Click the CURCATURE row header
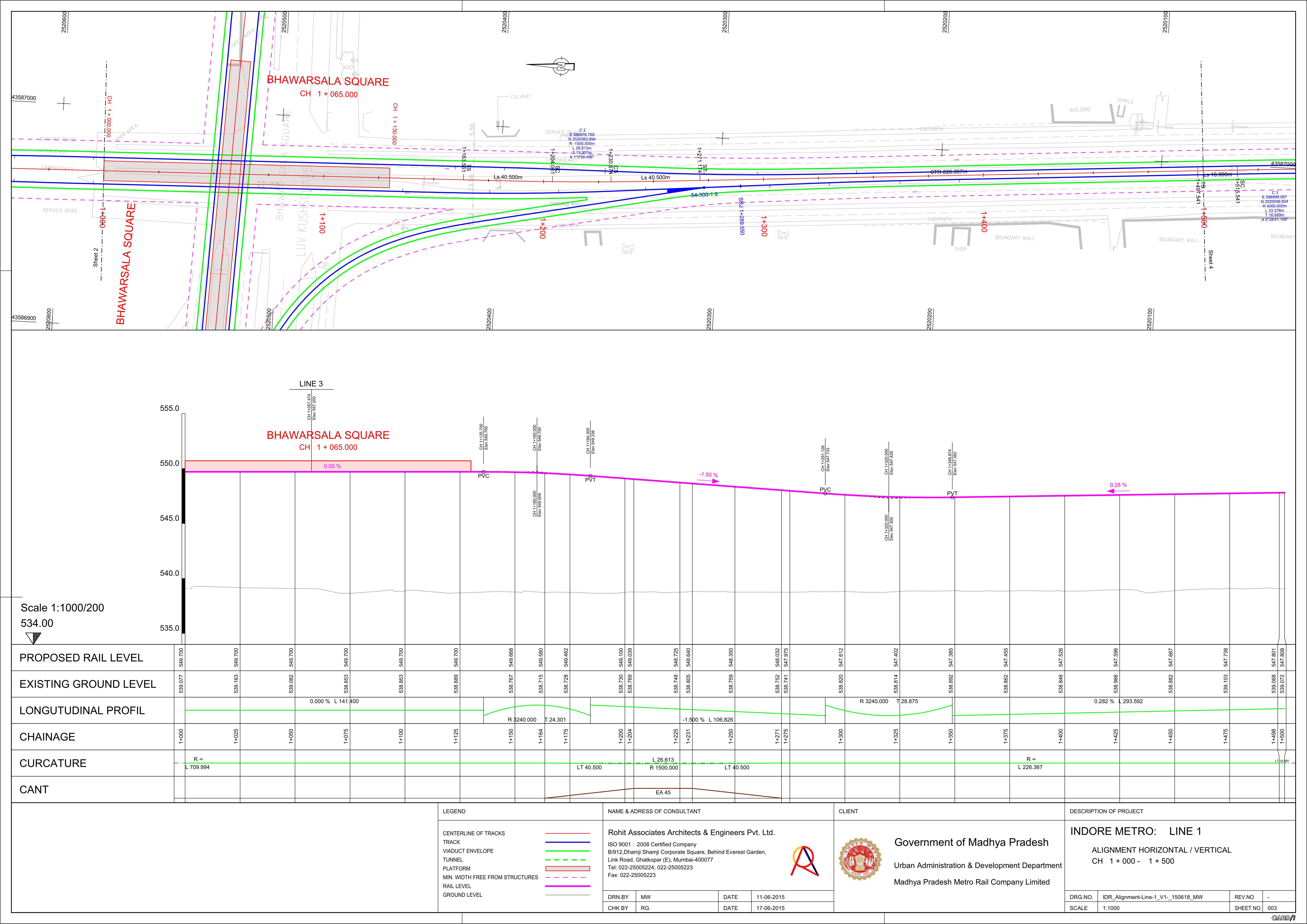This screenshot has width=1307, height=924. [53, 764]
